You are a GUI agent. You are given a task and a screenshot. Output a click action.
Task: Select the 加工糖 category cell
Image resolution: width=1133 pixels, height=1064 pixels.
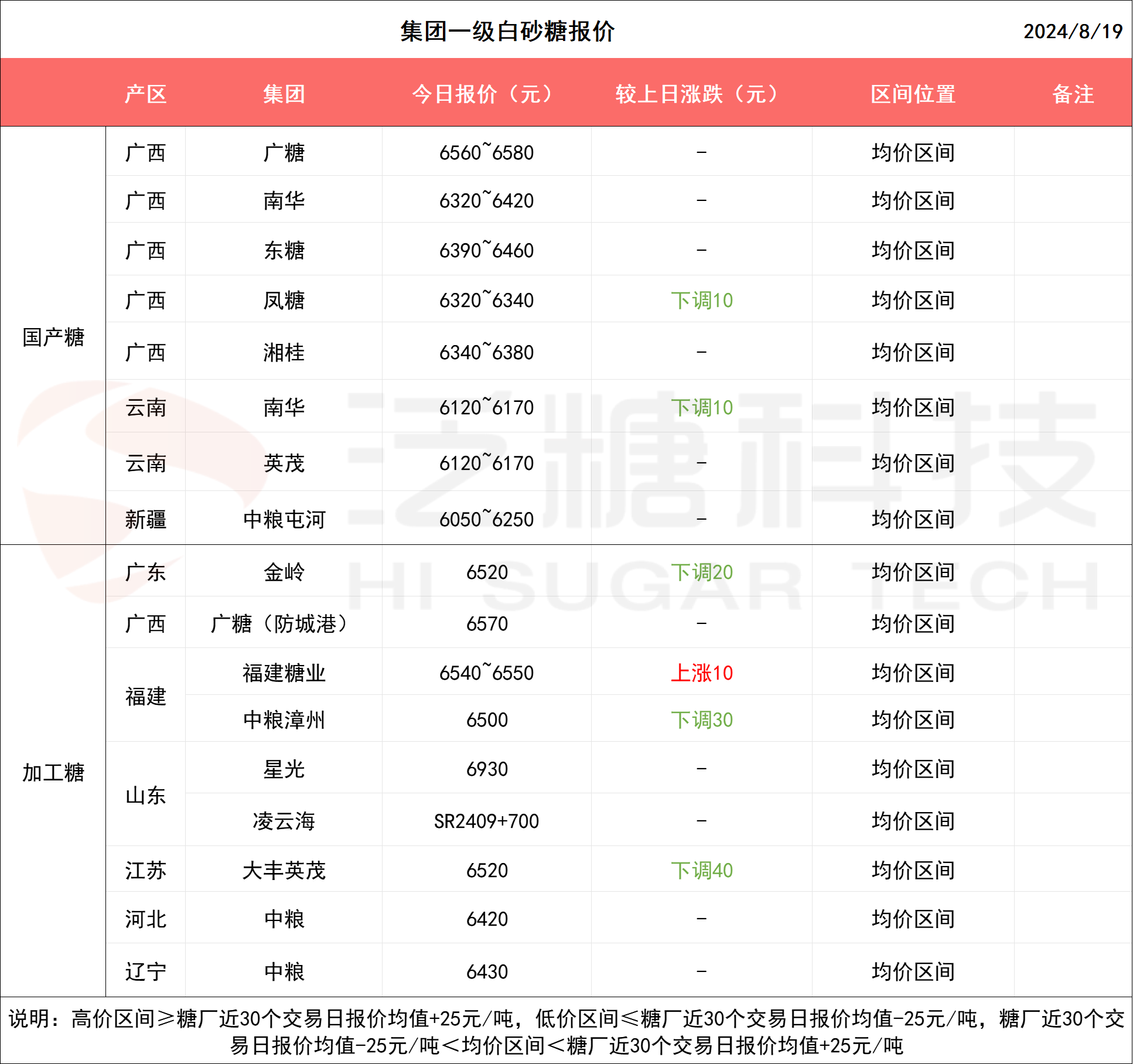(53, 772)
